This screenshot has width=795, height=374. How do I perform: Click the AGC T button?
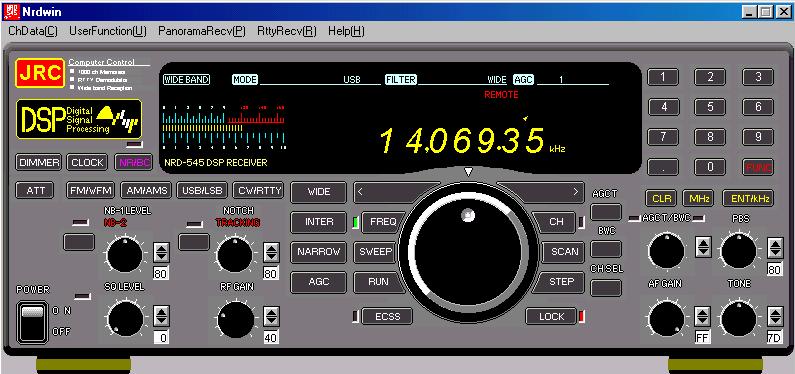[x=606, y=212]
